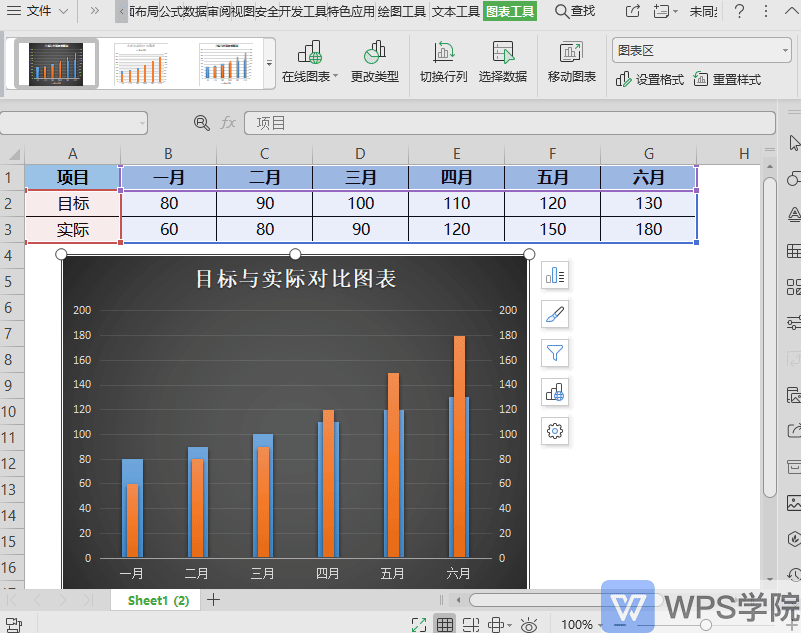Open the reading mode crosshair dropdown
The image size is (801, 633).
coord(500,624)
